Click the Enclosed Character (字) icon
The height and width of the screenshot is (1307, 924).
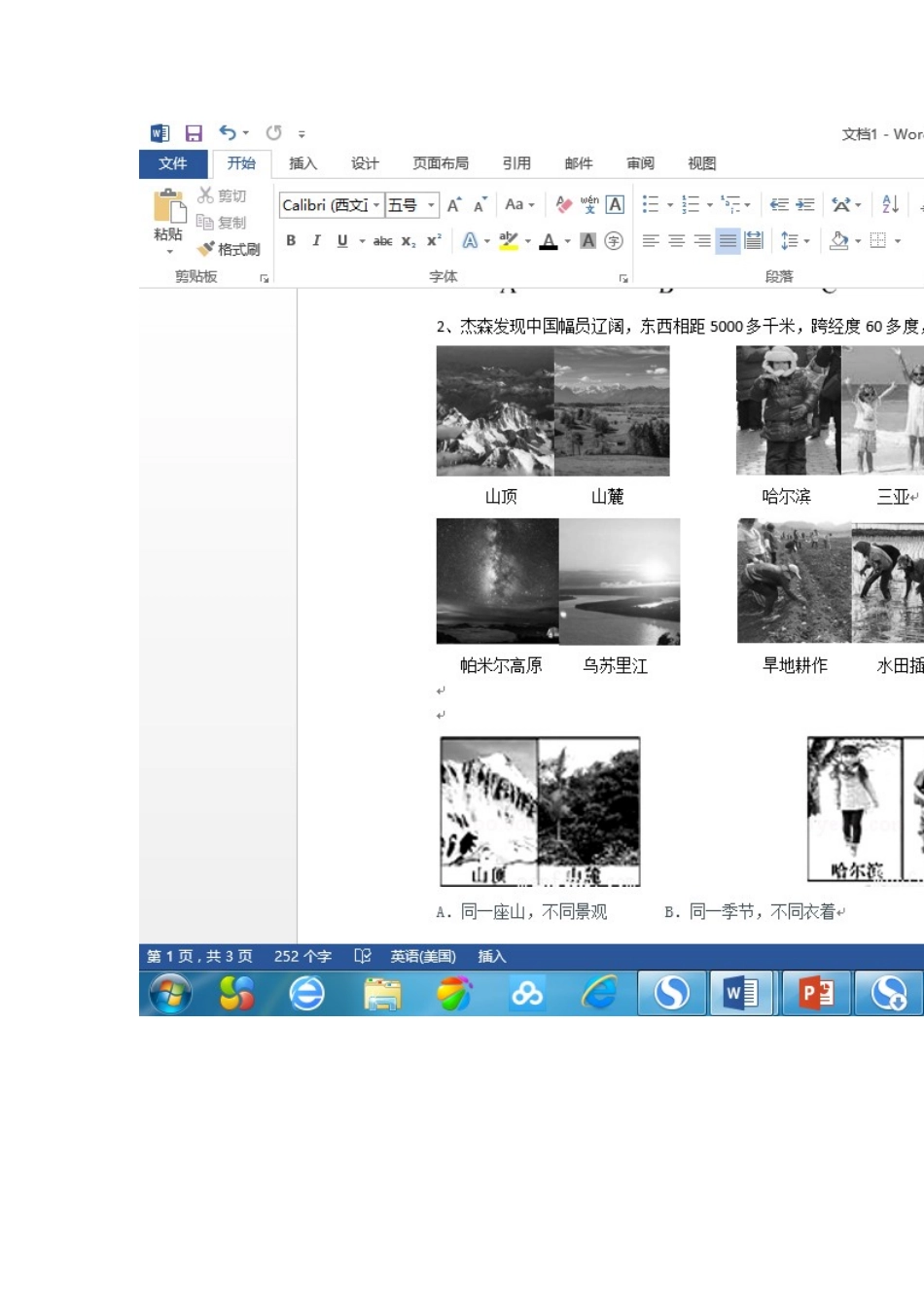click(x=614, y=240)
